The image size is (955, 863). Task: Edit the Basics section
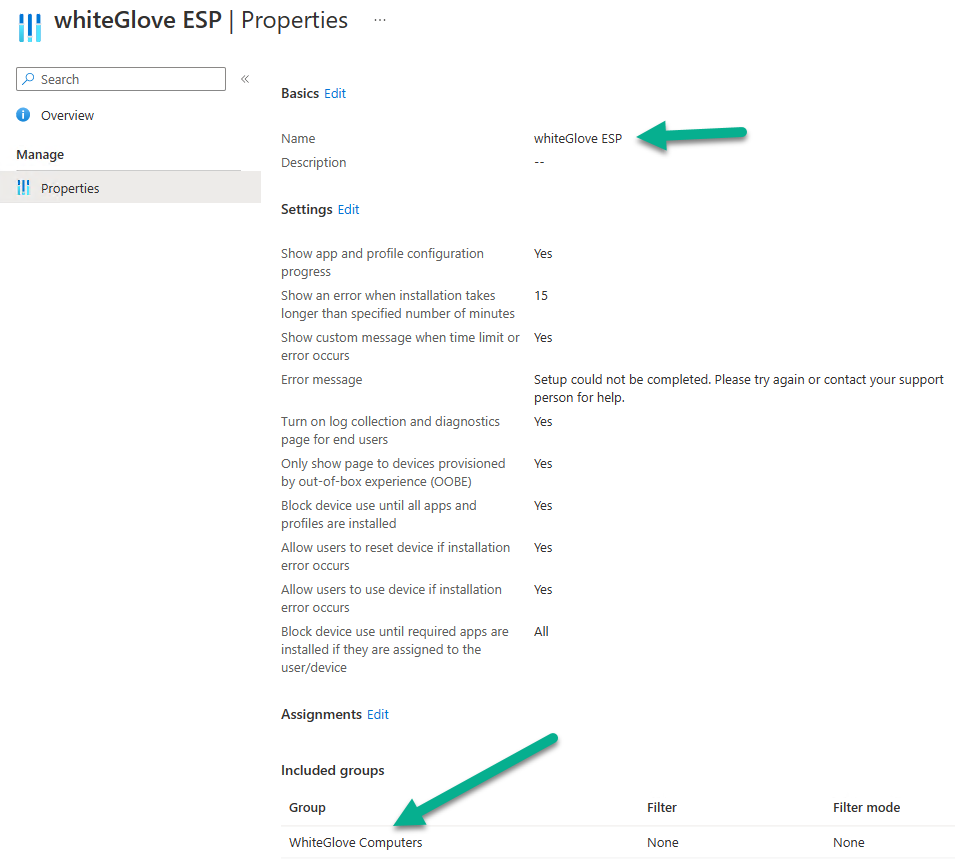[335, 94]
